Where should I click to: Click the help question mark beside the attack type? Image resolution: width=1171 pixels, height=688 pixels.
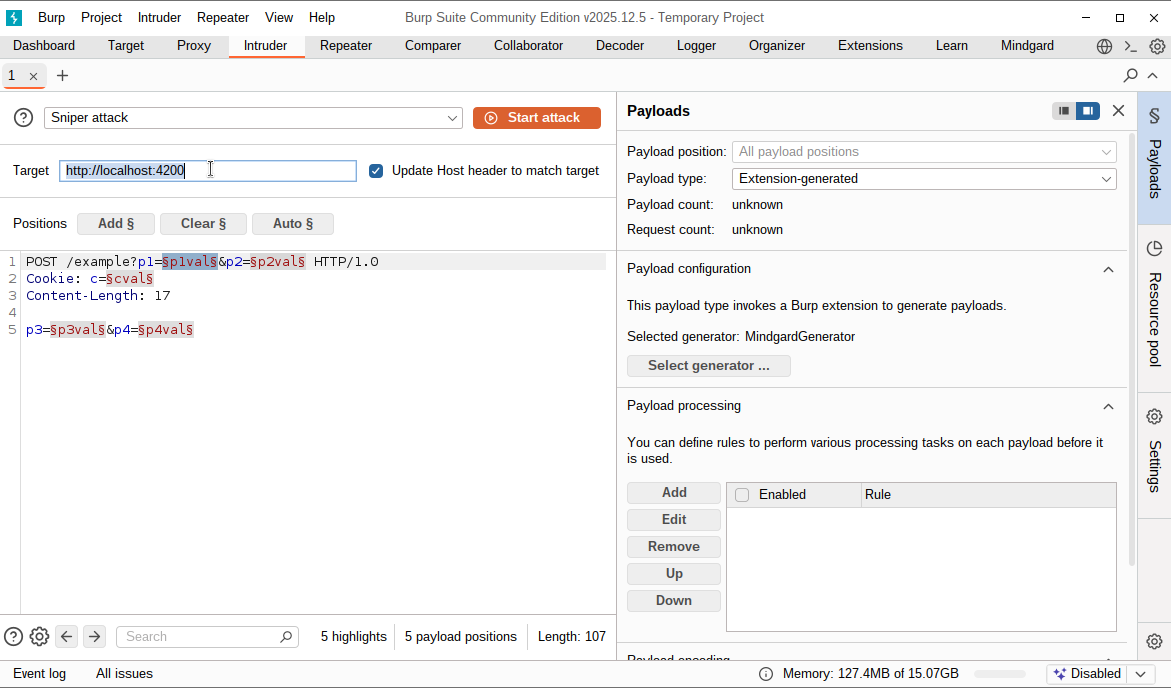(x=22, y=118)
